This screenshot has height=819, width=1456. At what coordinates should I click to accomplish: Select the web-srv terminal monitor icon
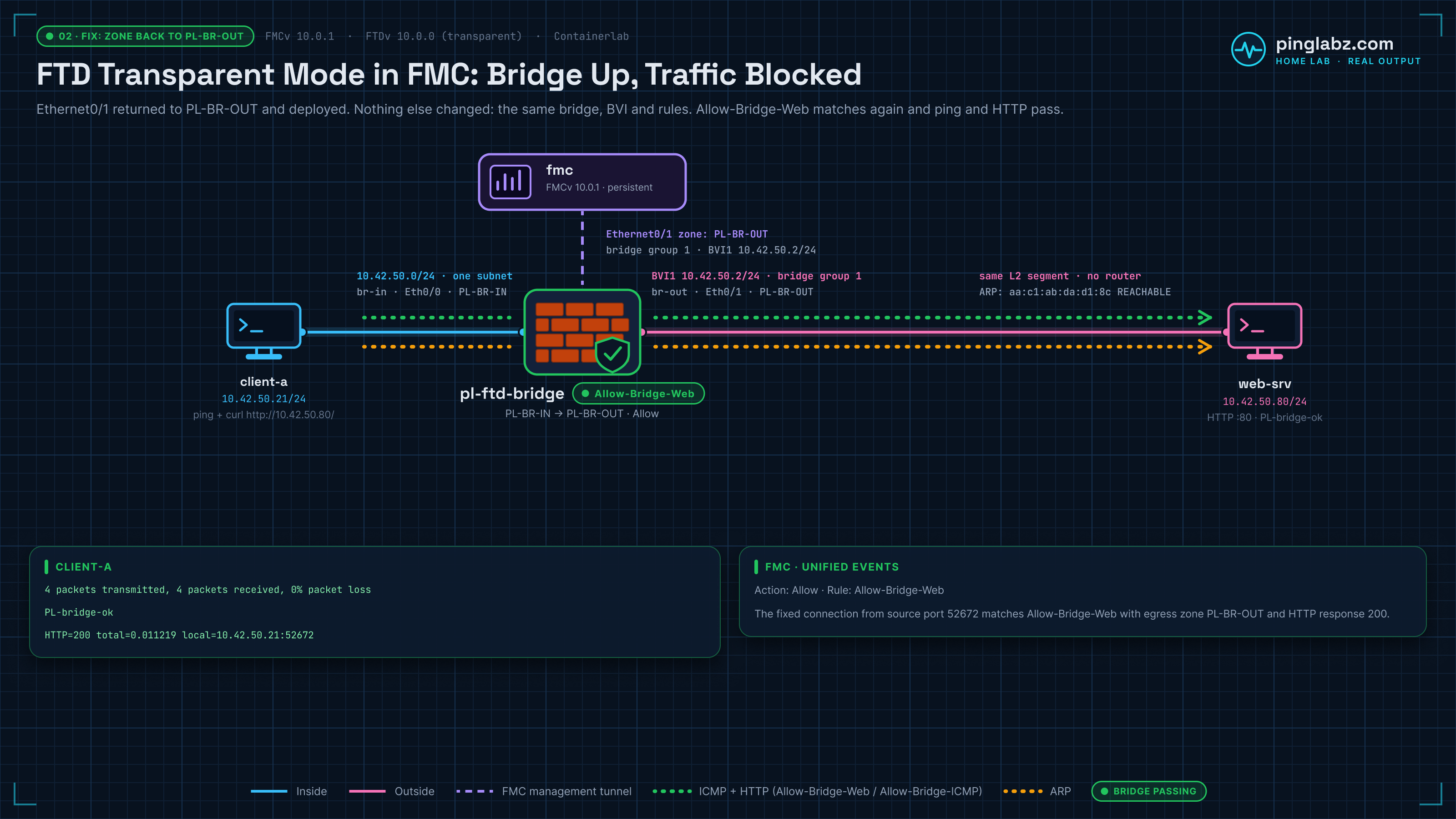pos(1264,331)
